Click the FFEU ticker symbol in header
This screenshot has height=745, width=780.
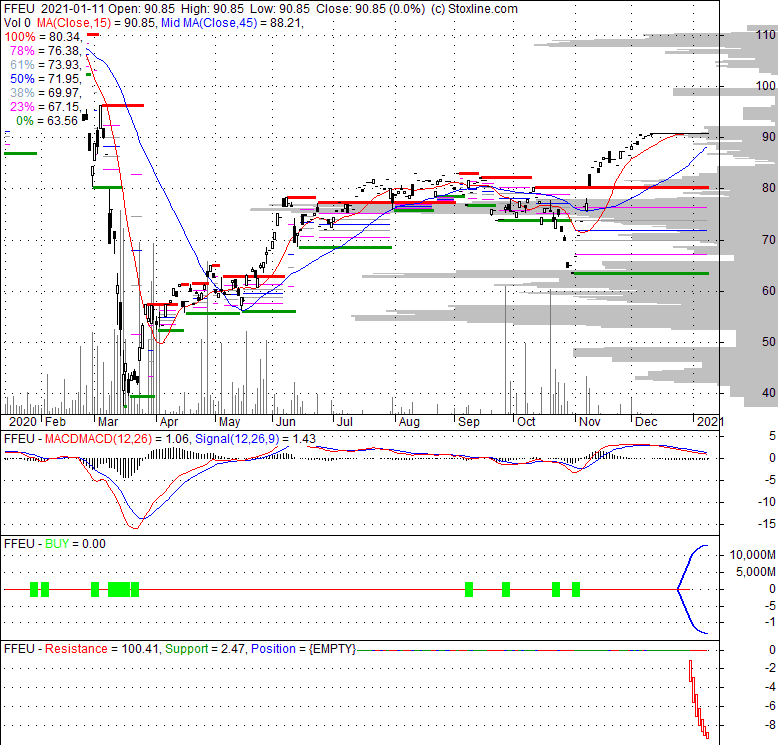19,9
